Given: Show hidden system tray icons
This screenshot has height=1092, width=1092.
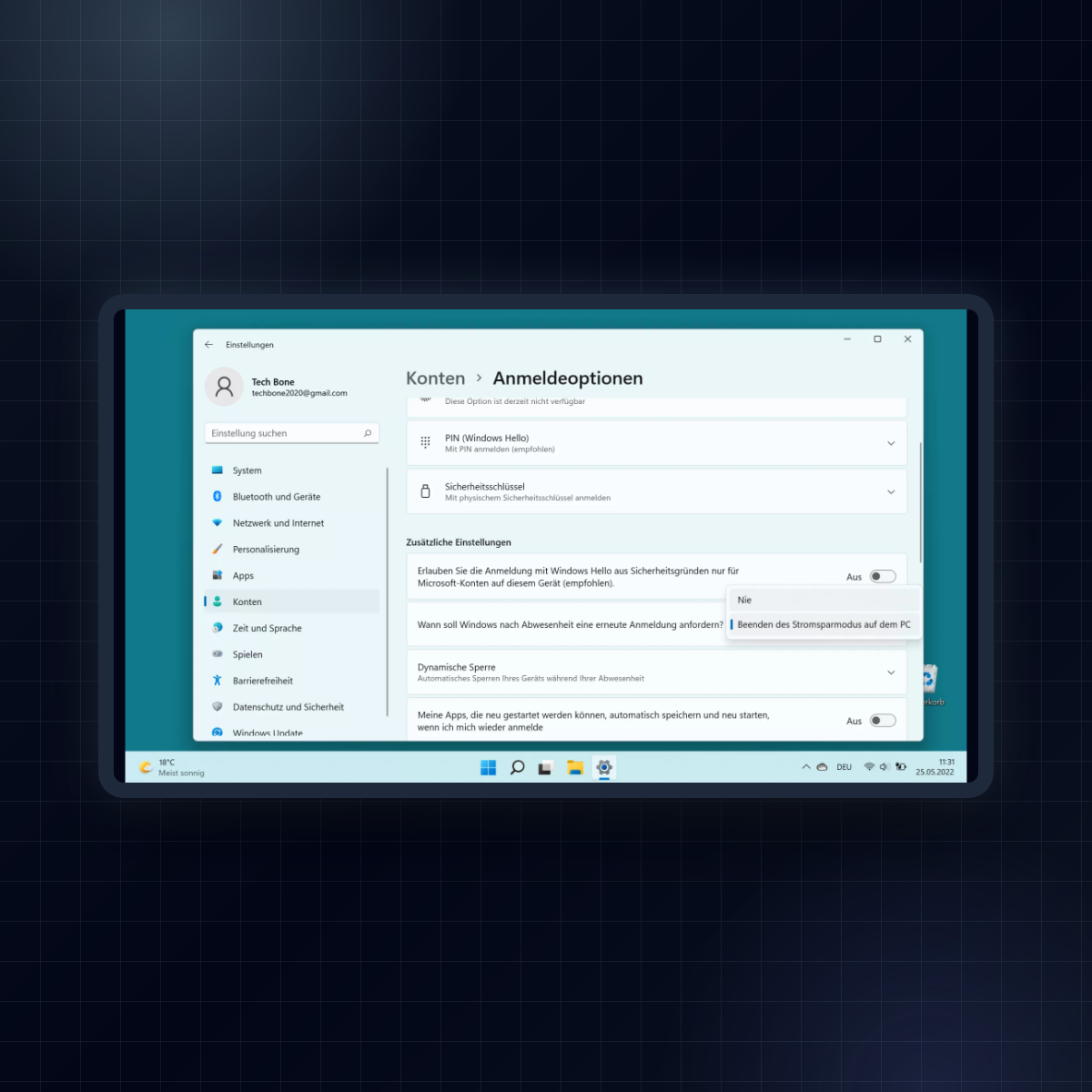Looking at the screenshot, I should (x=806, y=767).
